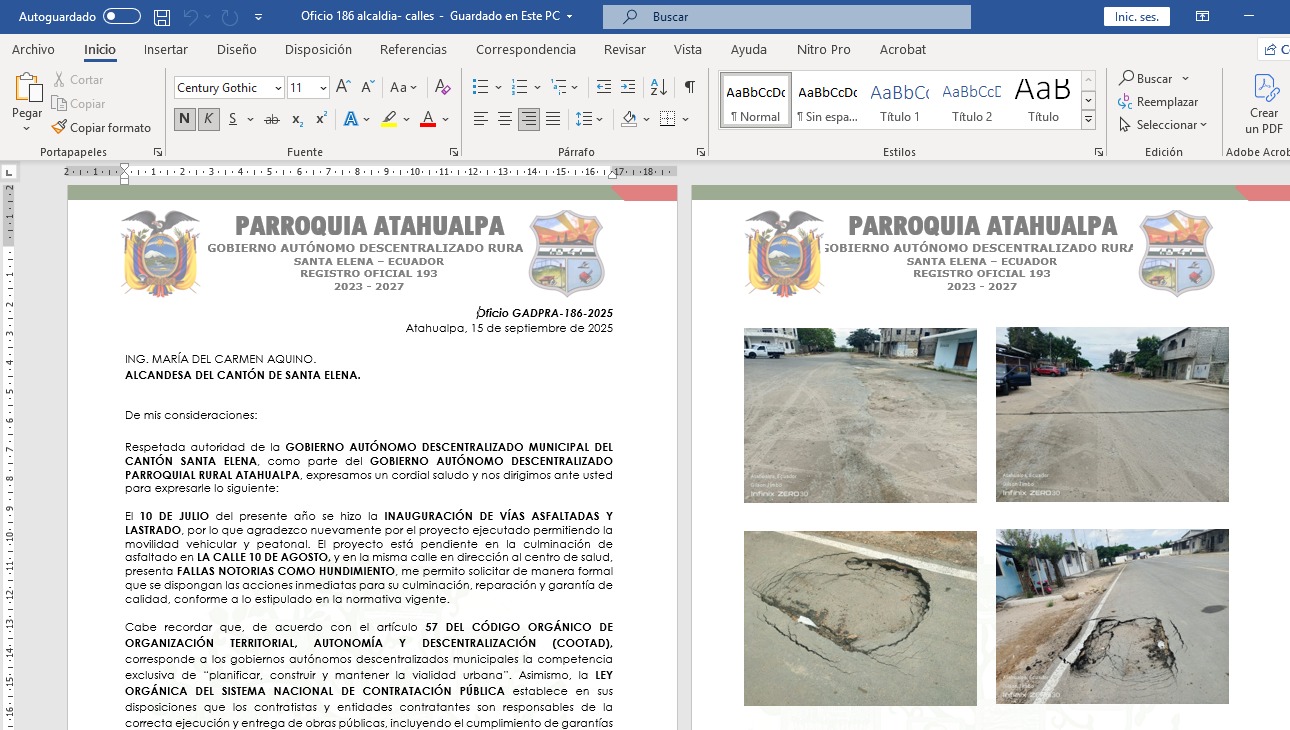This screenshot has width=1290, height=730.
Task: Click the Save icon in title bar
Action: tap(162, 17)
